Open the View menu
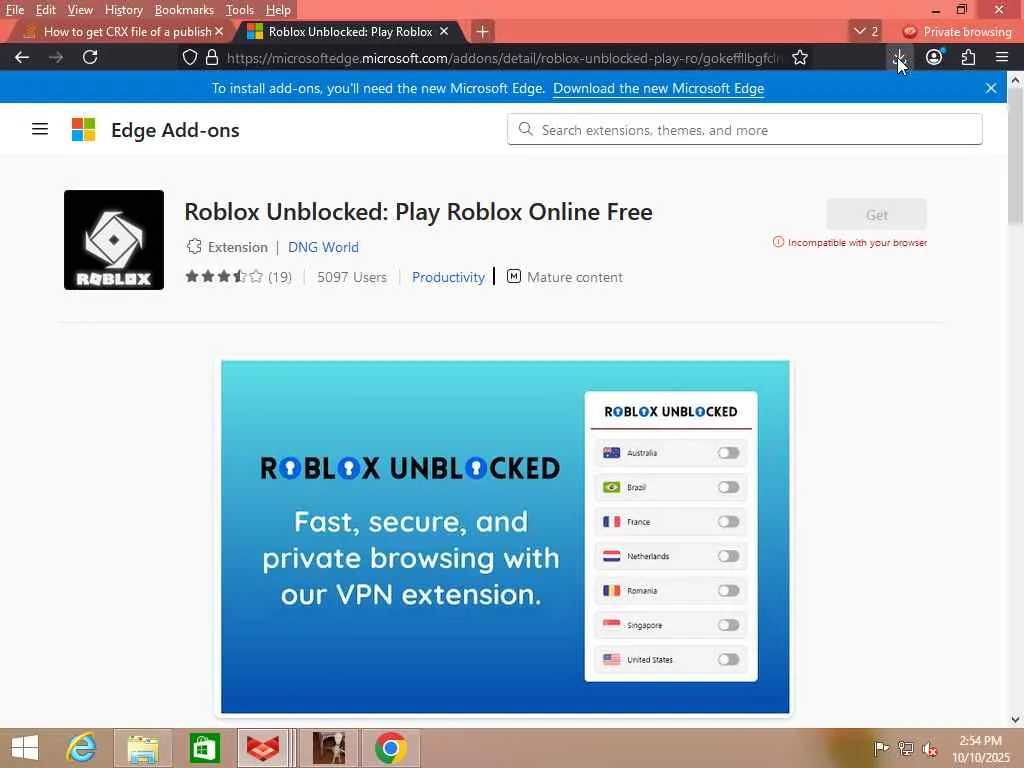This screenshot has height=768, width=1024. pyautogui.click(x=80, y=10)
